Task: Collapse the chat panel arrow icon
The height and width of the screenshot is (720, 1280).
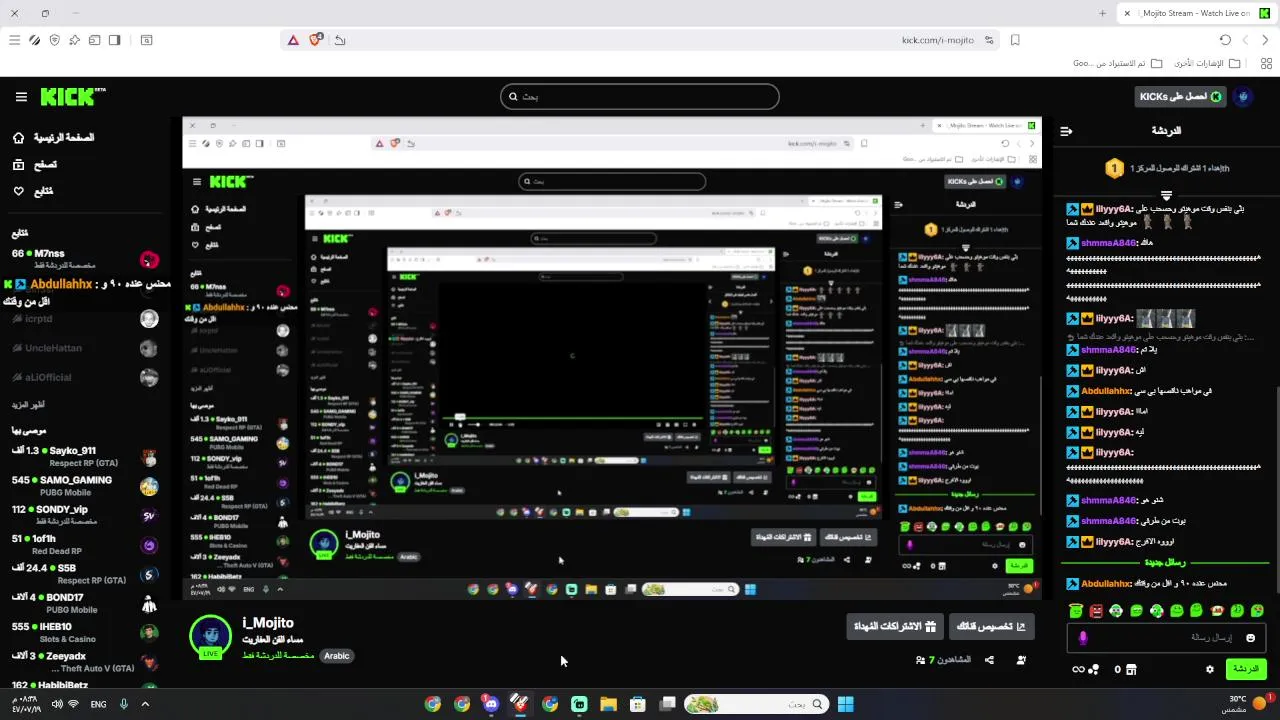Action: click(1066, 131)
